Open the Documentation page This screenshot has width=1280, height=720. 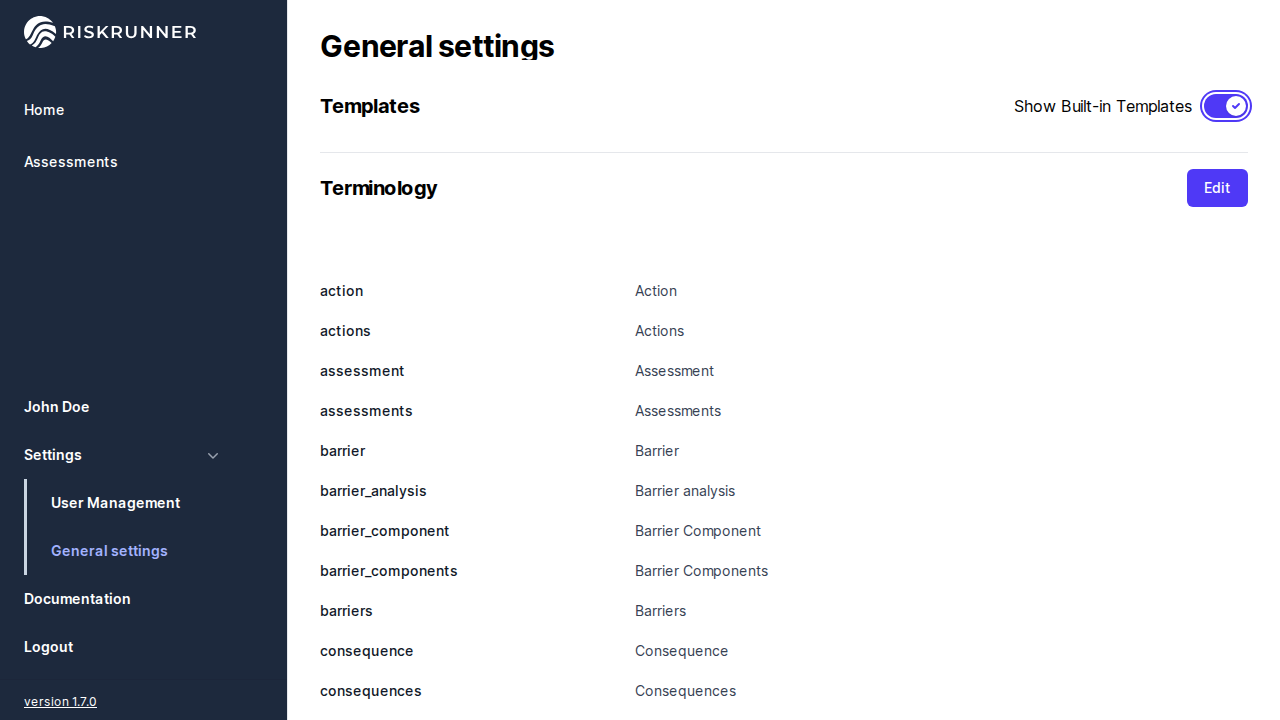click(x=77, y=599)
